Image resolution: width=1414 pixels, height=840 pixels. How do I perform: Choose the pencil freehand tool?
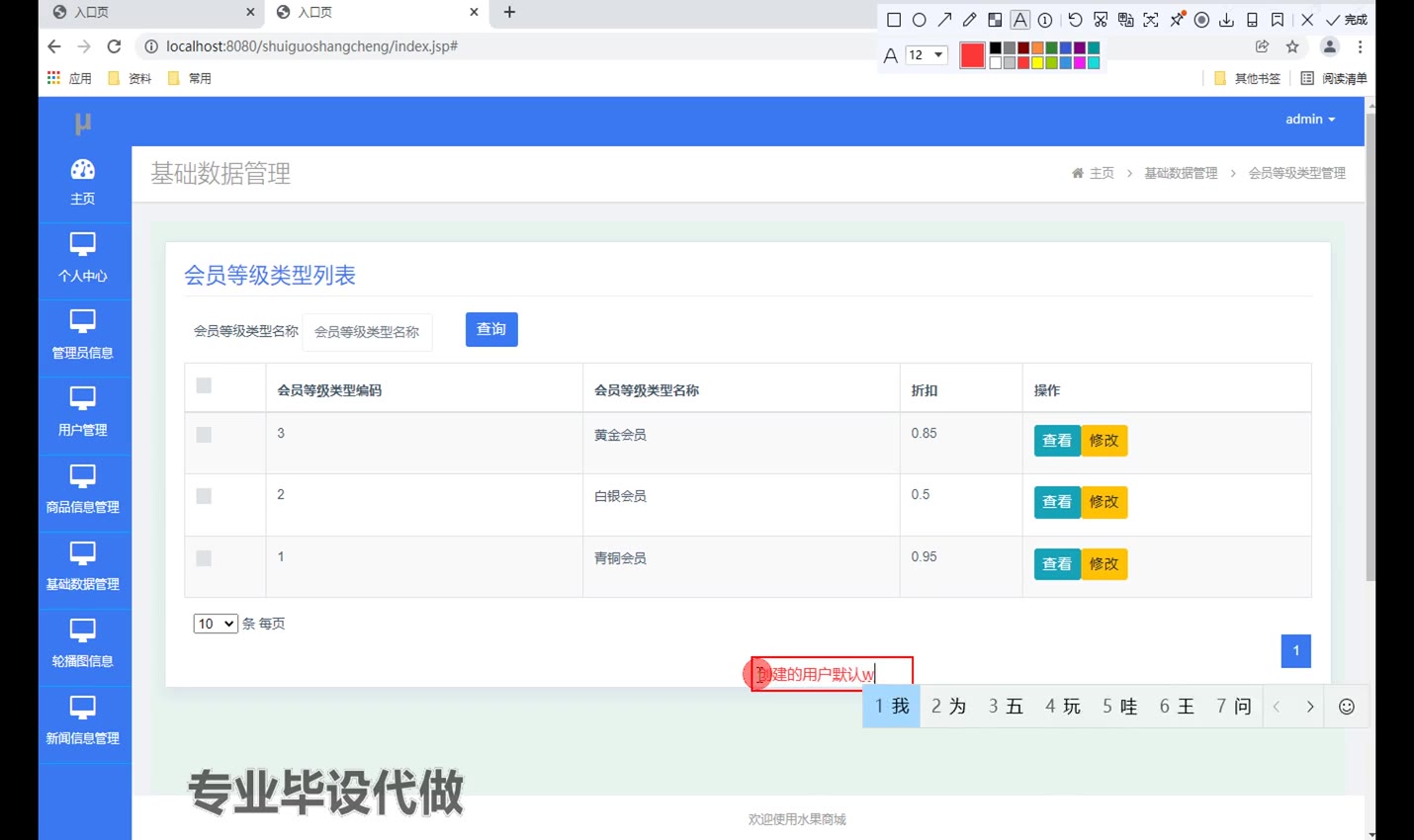969,20
